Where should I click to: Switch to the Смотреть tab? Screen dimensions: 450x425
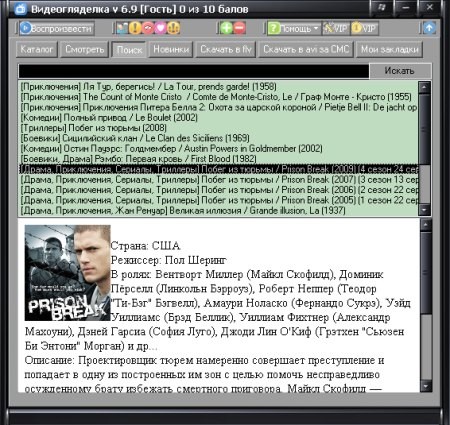click(84, 49)
